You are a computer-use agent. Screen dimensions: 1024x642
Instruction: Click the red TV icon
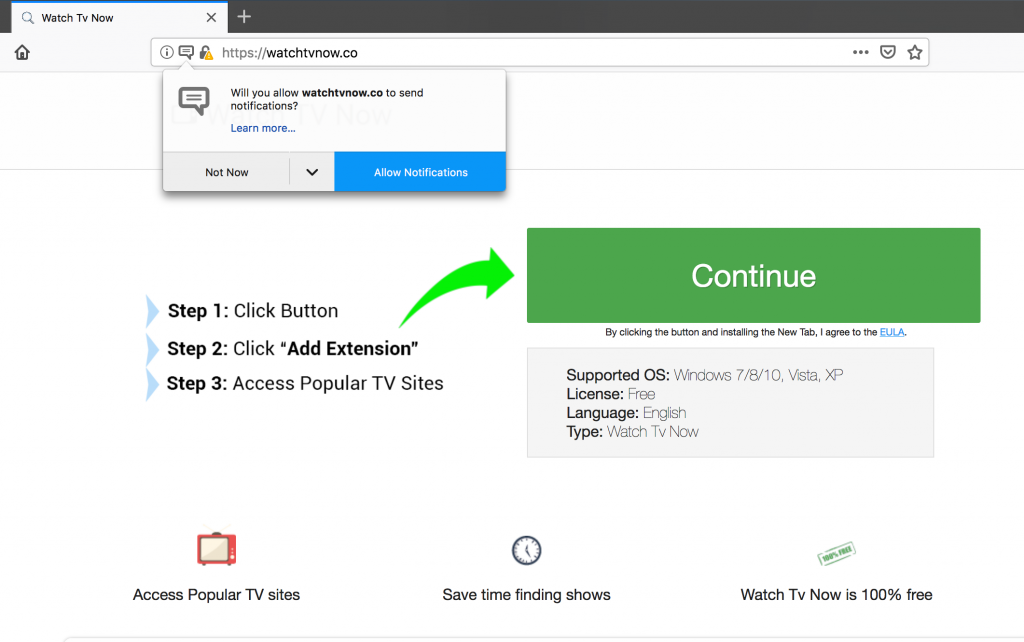click(217, 547)
